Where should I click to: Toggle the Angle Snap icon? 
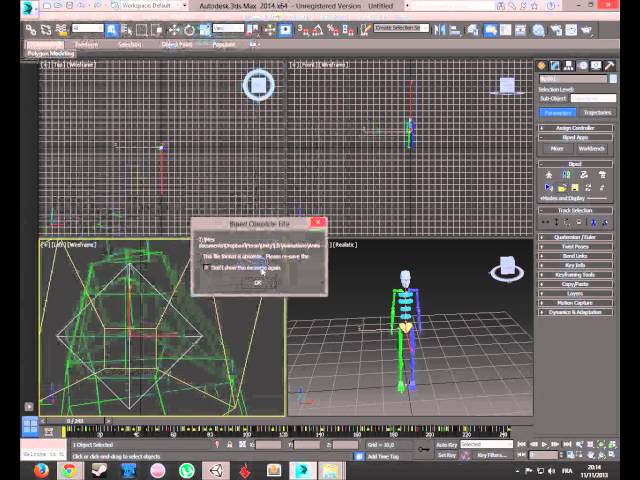point(317,30)
